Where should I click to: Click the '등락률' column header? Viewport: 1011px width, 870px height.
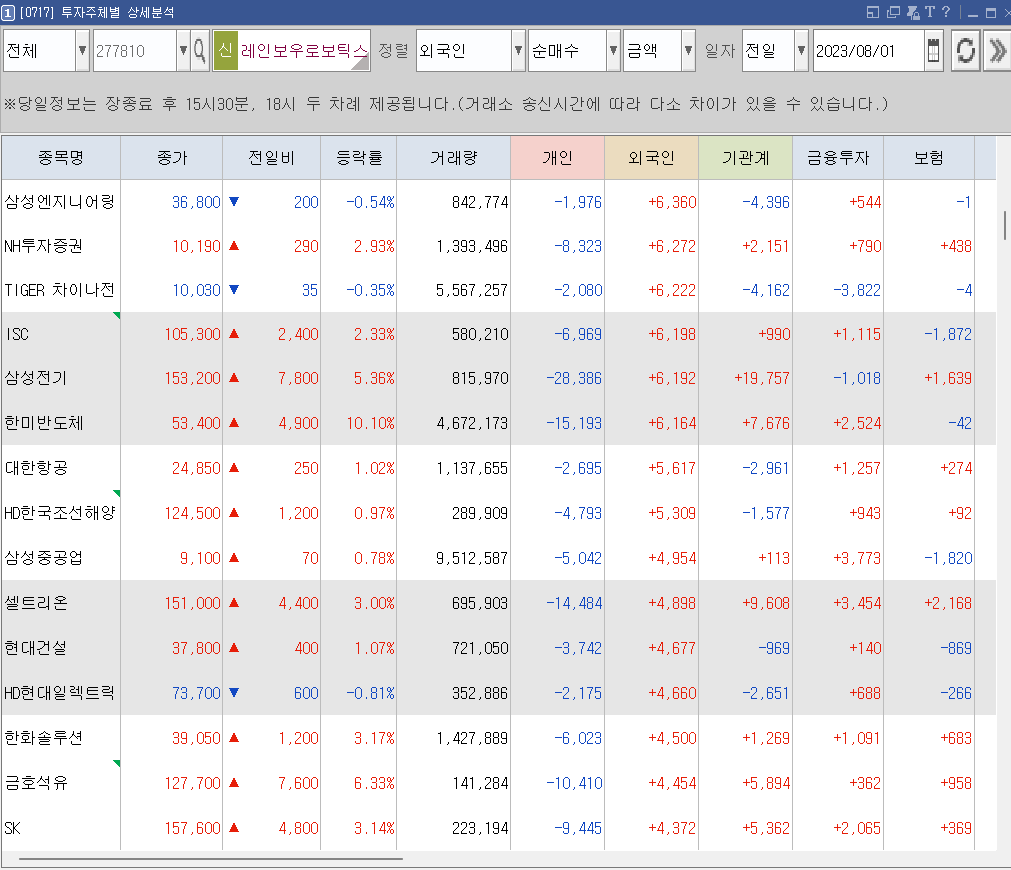click(358, 157)
